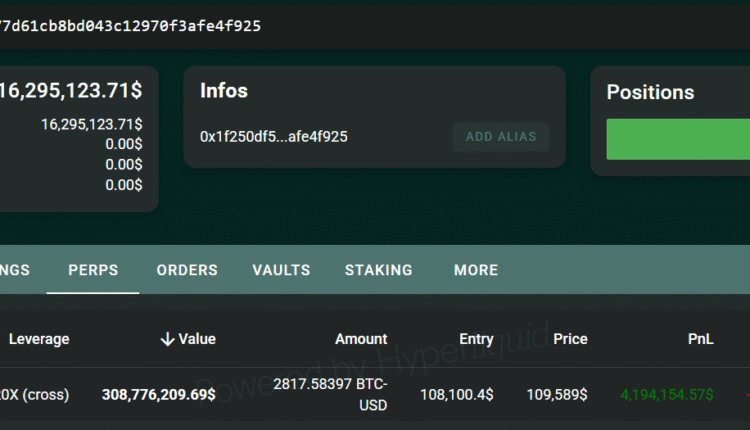The width and height of the screenshot is (750, 430).
Task: Select the VAULTS tab
Action: click(x=281, y=270)
